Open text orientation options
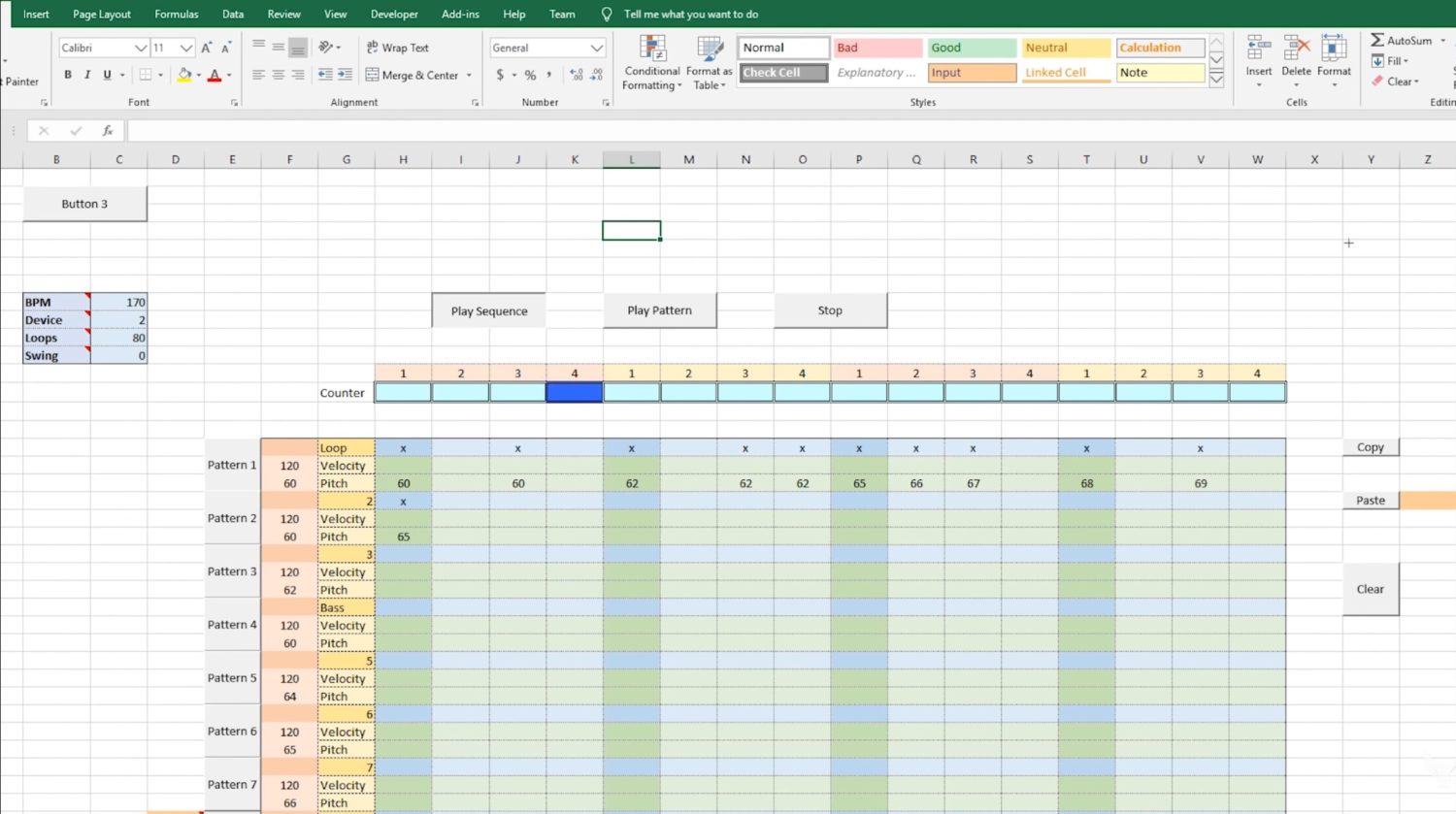 coord(329,47)
